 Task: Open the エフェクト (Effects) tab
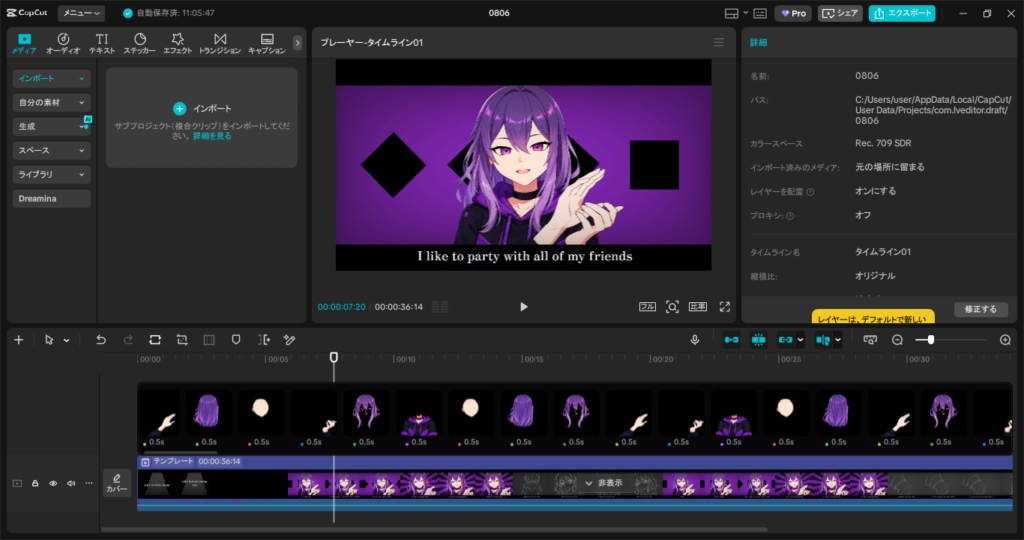[x=177, y=43]
